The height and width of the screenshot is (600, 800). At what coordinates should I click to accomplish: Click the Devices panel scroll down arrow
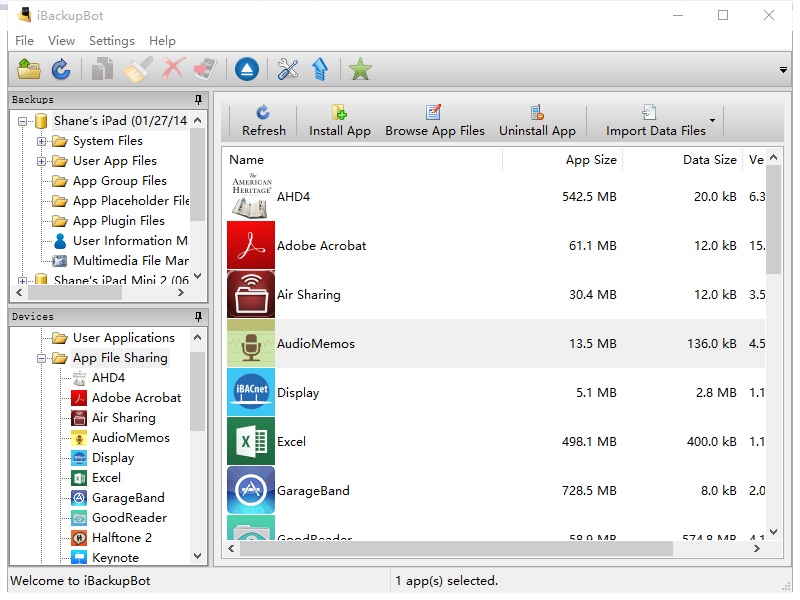[198, 556]
